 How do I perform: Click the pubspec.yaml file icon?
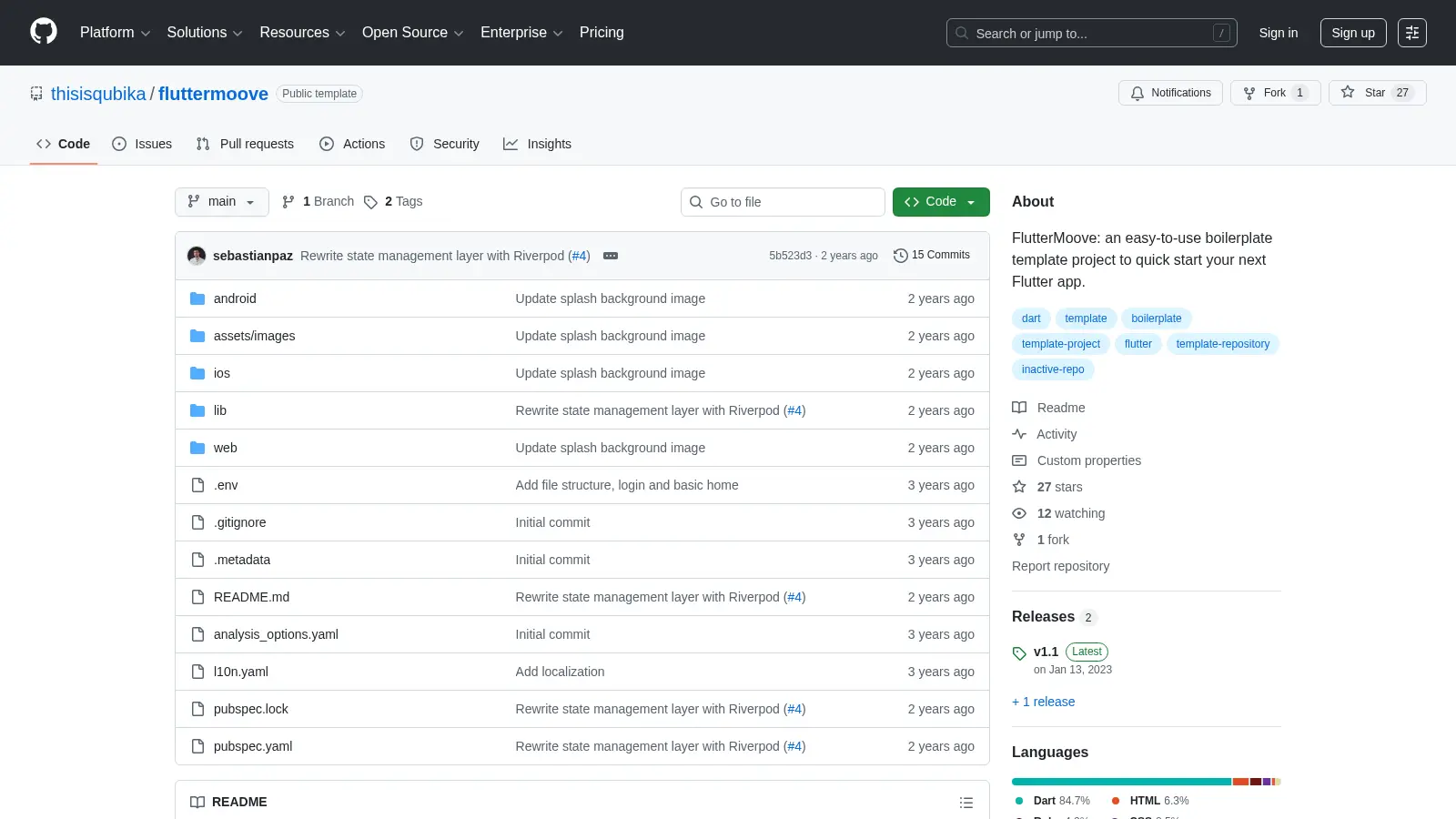pyautogui.click(x=197, y=746)
